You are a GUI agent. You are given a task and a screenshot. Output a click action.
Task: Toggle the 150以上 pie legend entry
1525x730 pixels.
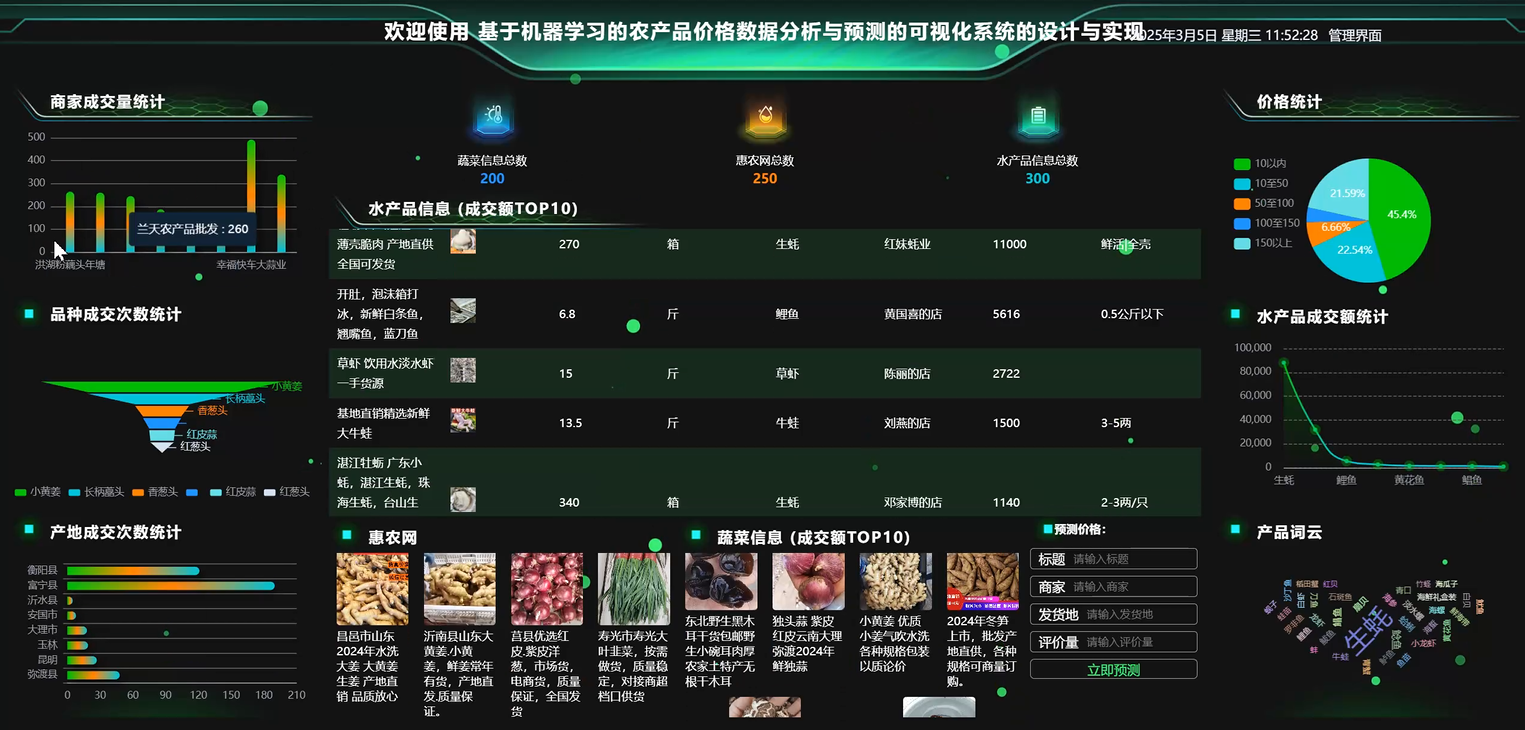coord(1263,244)
